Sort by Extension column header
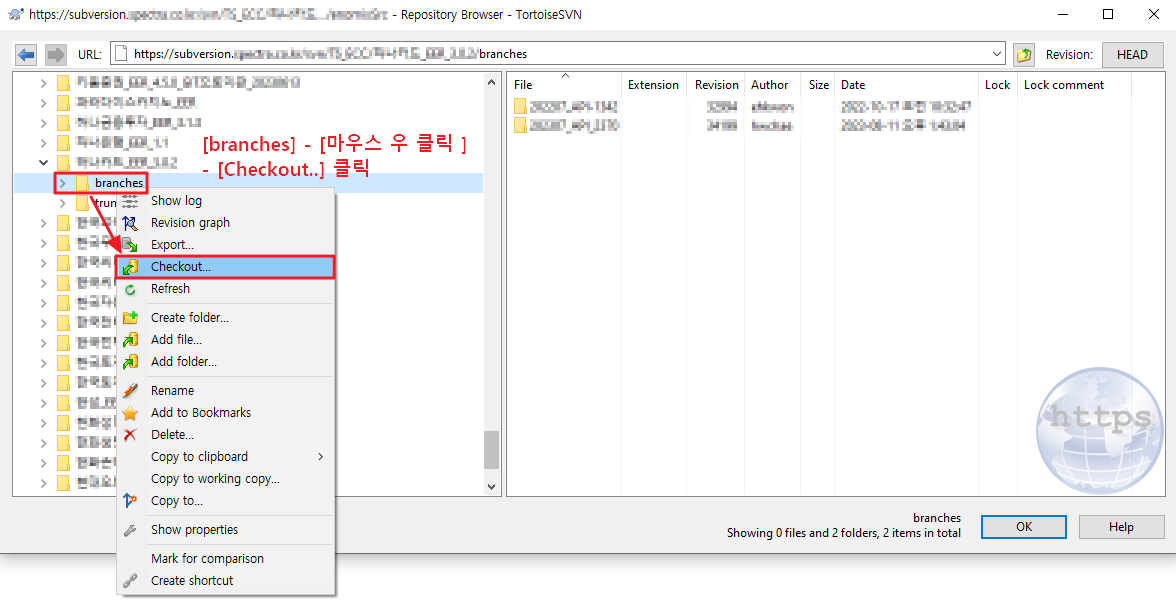 (x=653, y=85)
